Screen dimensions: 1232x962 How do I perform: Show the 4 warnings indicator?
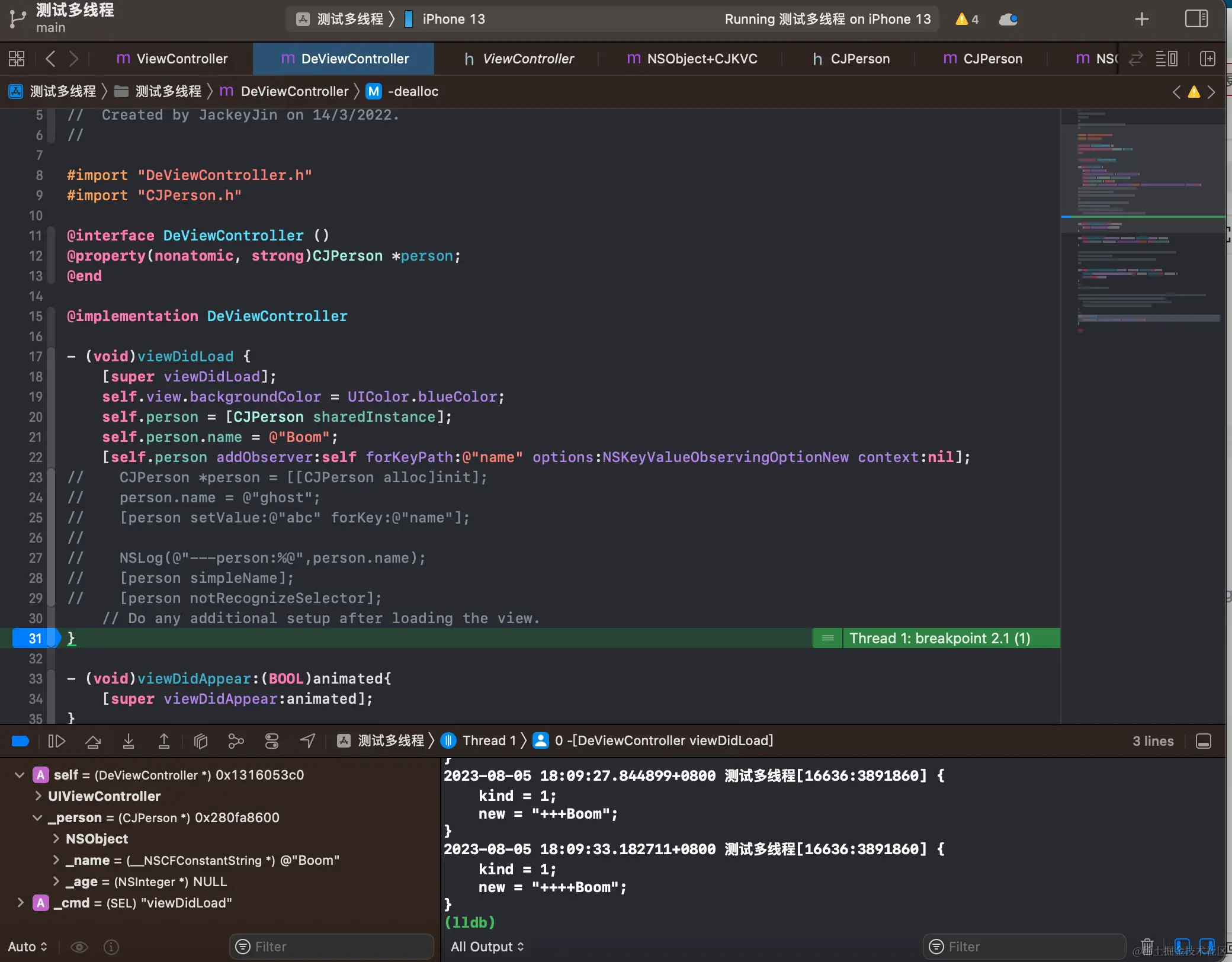(x=967, y=20)
